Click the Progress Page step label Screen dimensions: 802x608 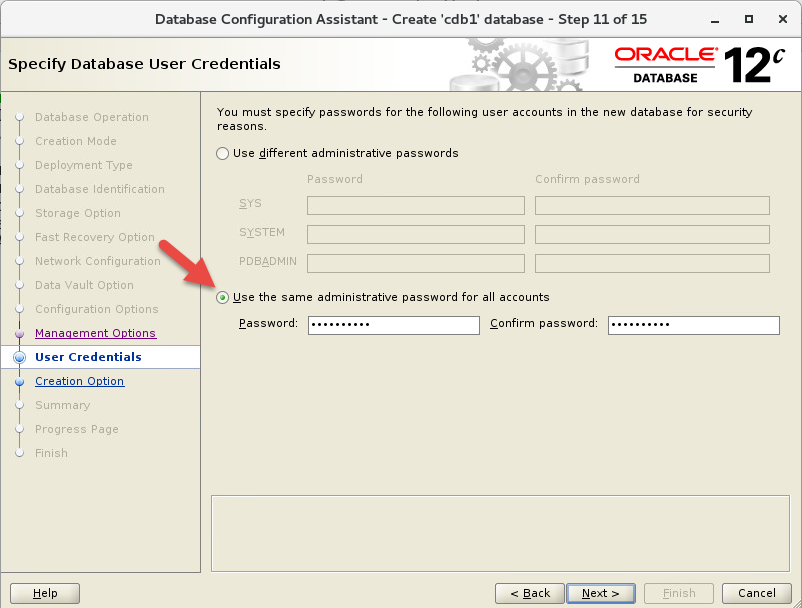click(x=77, y=429)
